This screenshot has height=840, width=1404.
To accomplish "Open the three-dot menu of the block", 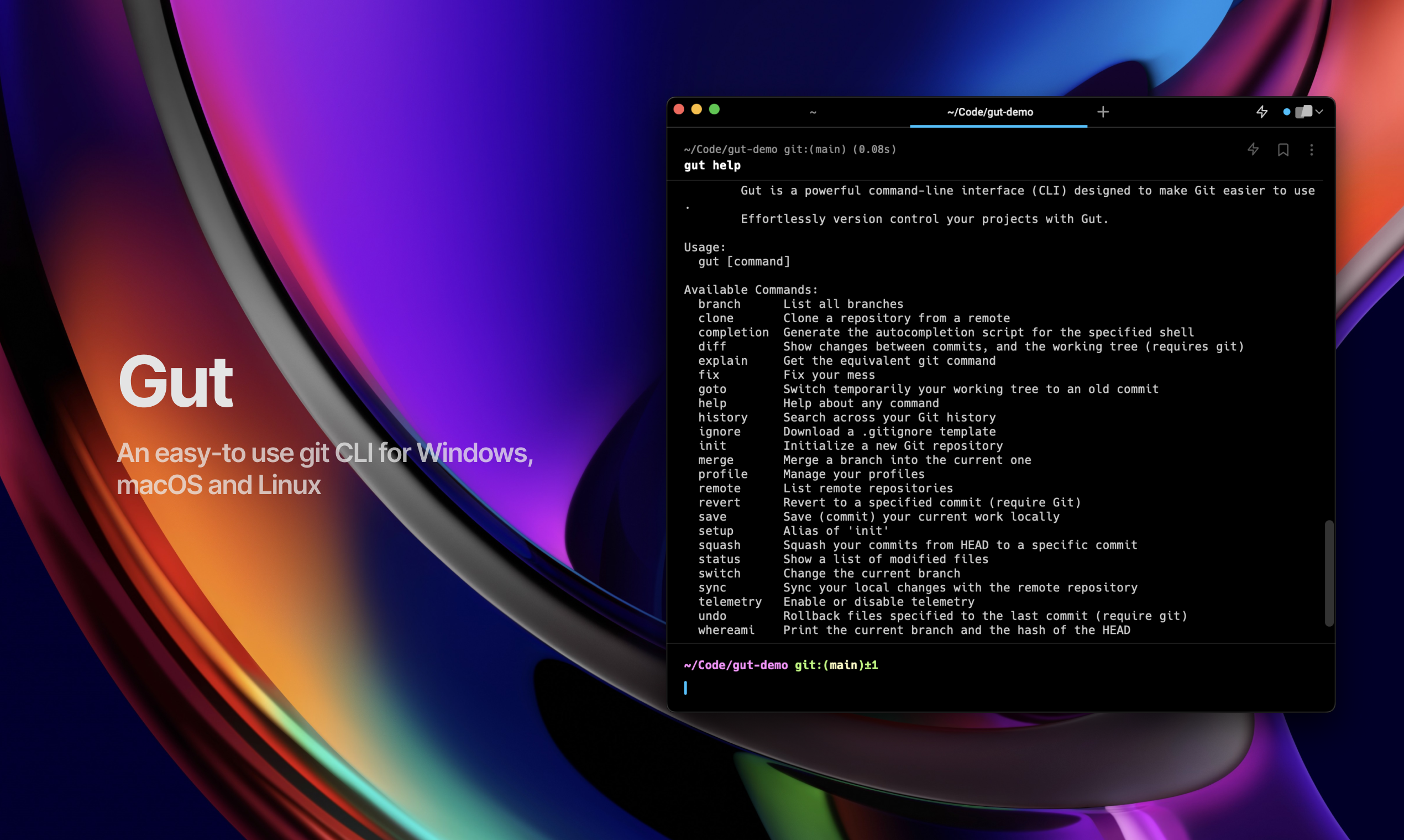I will pos(1311,149).
